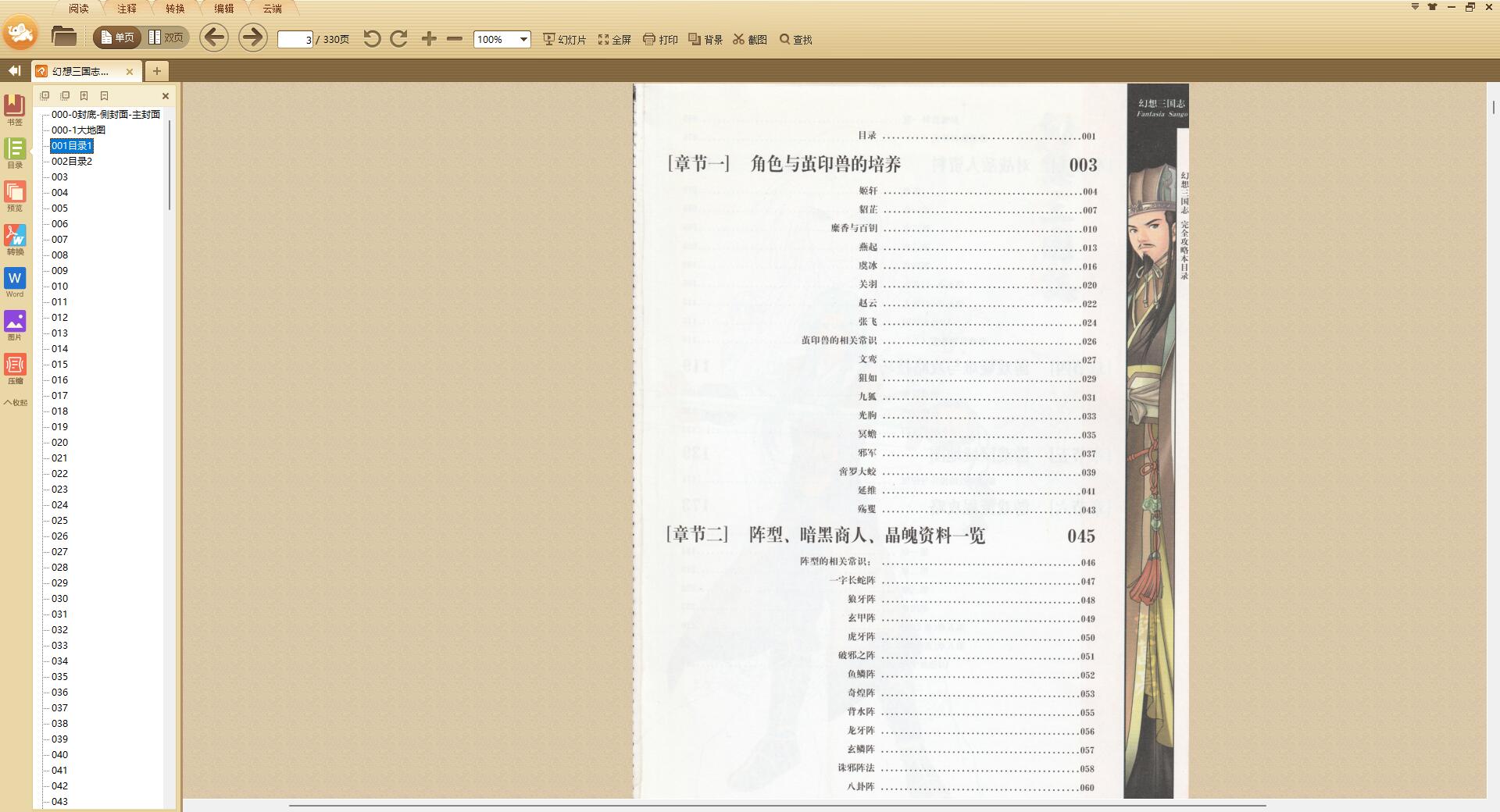Viewport: 1500px width, 812px height.
Task: Rotate page counterclockwise
Action: [x=372, y=39]
